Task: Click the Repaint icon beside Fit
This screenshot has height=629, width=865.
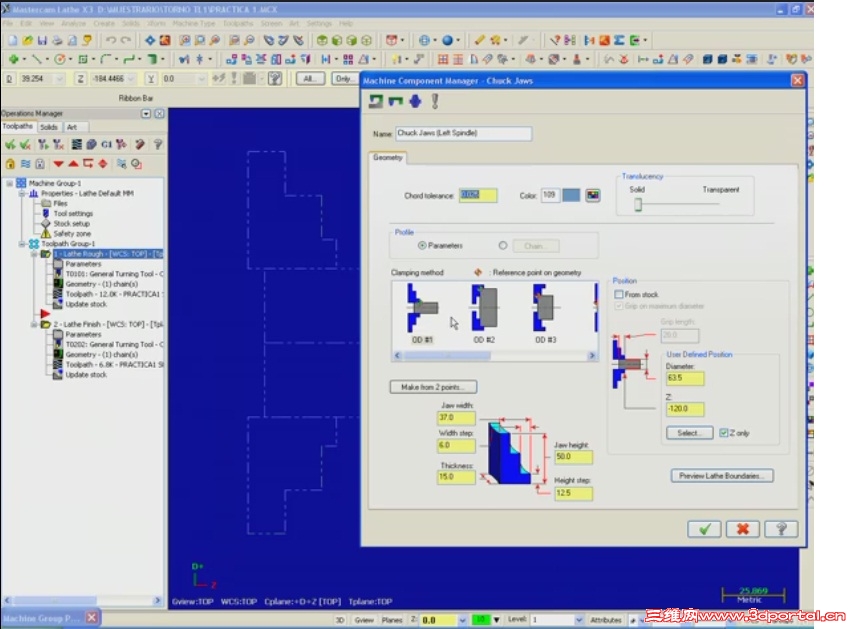Action: tap(165, 40)
